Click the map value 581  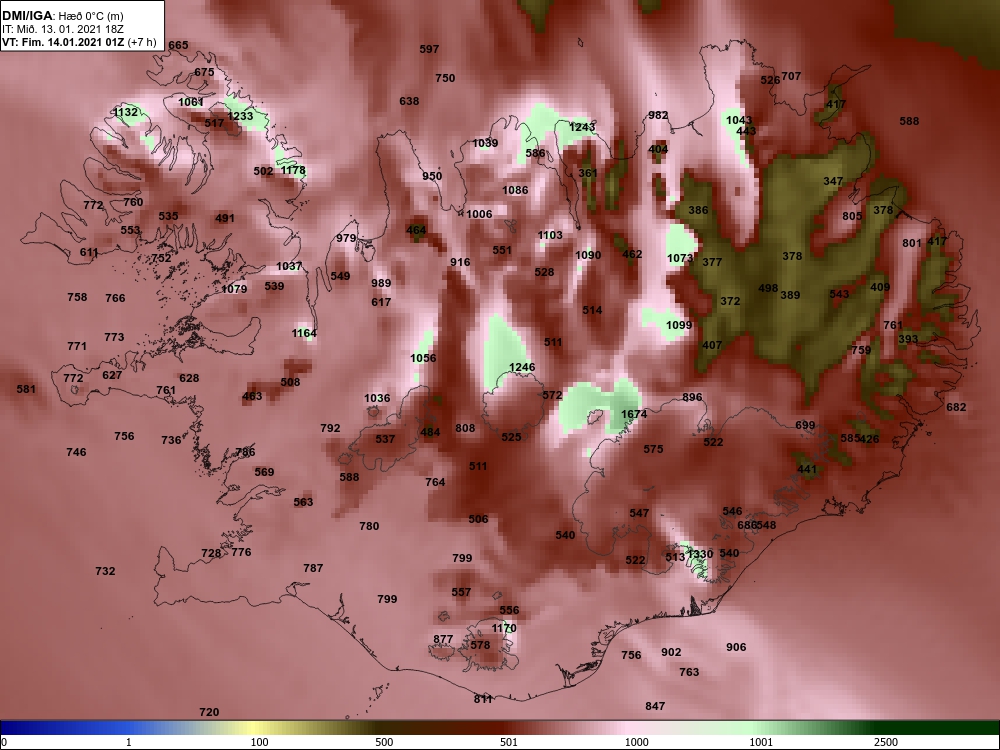pos(26,388)
